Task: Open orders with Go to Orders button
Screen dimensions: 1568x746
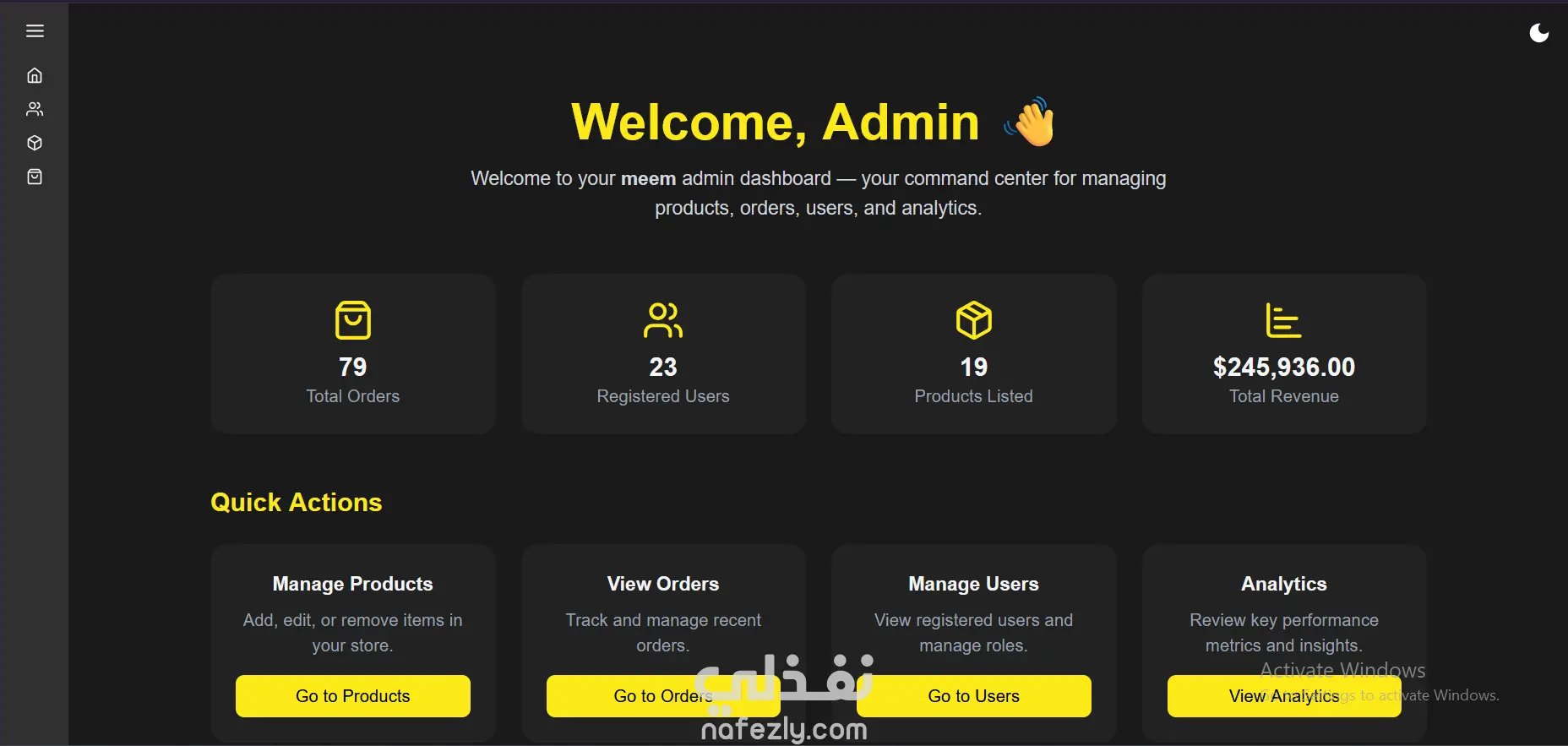Action: click(663, 696)
